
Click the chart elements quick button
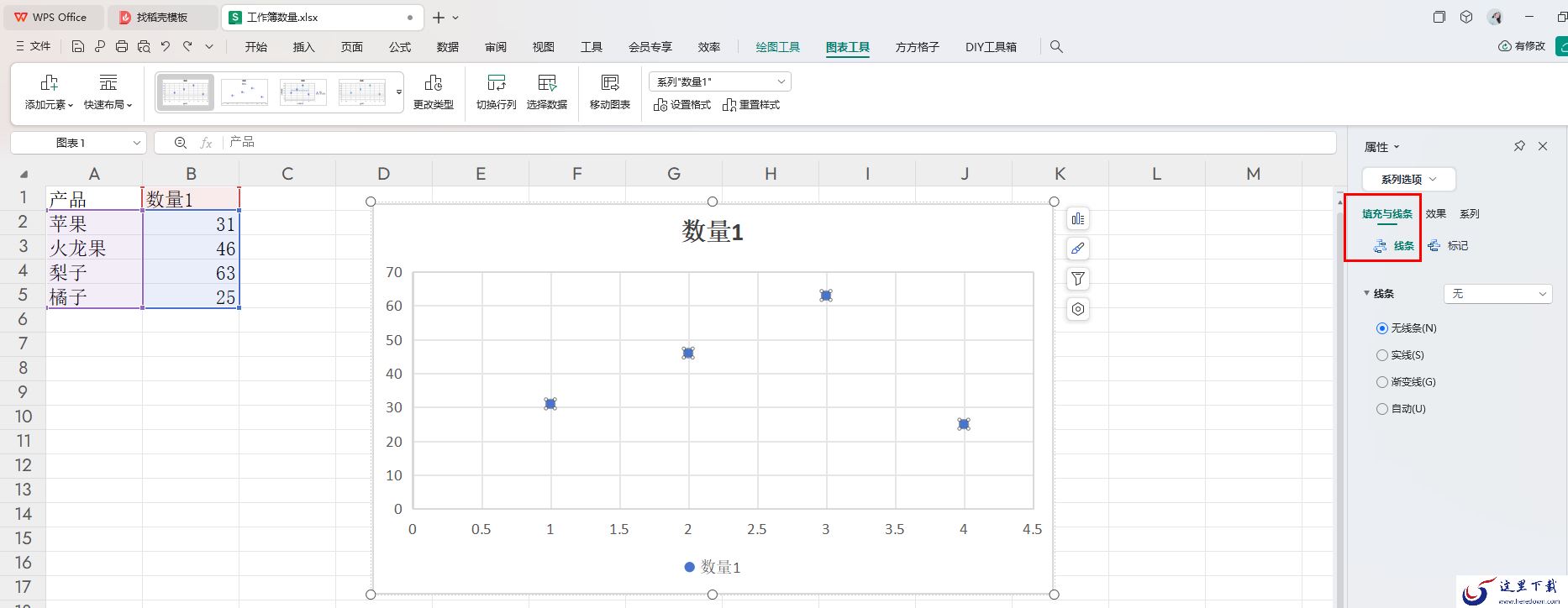(1078, 218)
